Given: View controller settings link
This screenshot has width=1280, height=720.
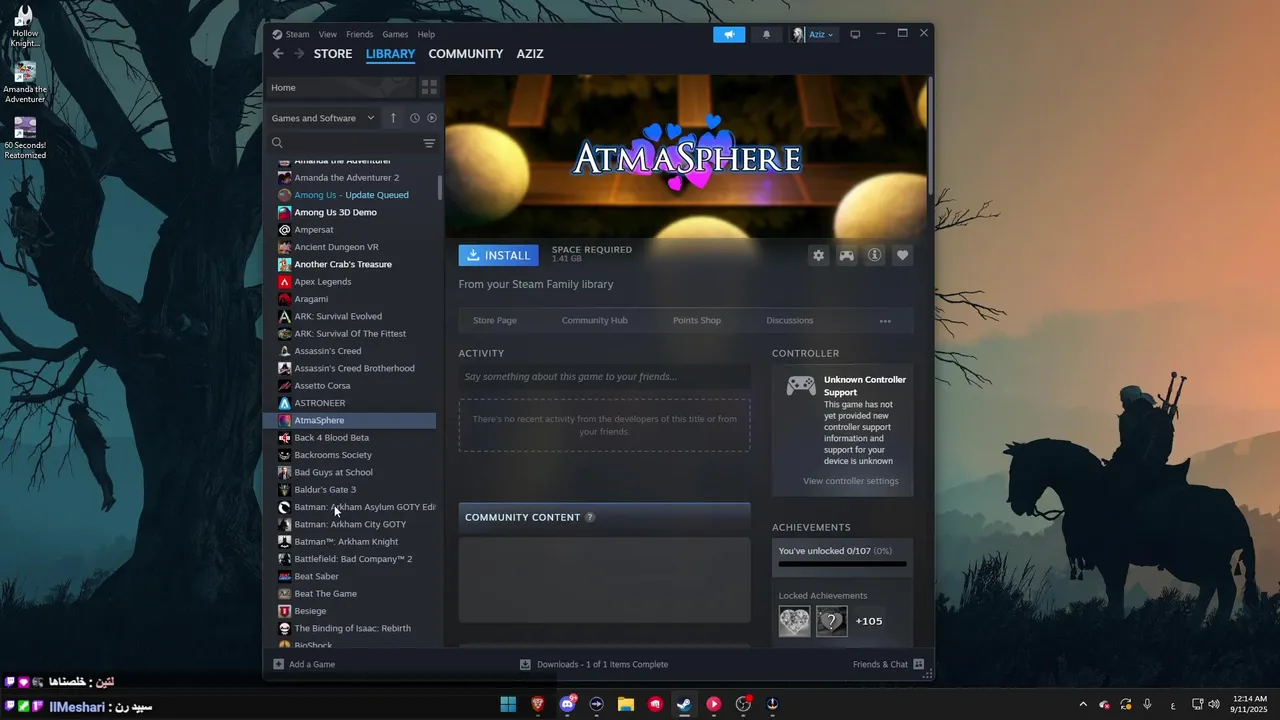Looking at the screenshot, I should [851, 481].
